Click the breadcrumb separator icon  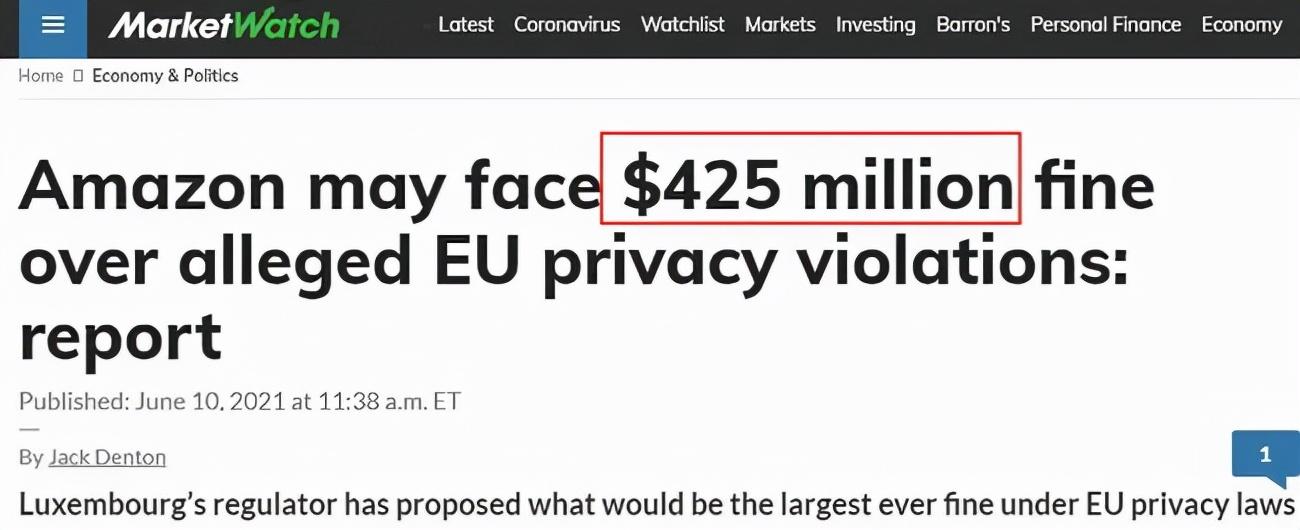78,76
